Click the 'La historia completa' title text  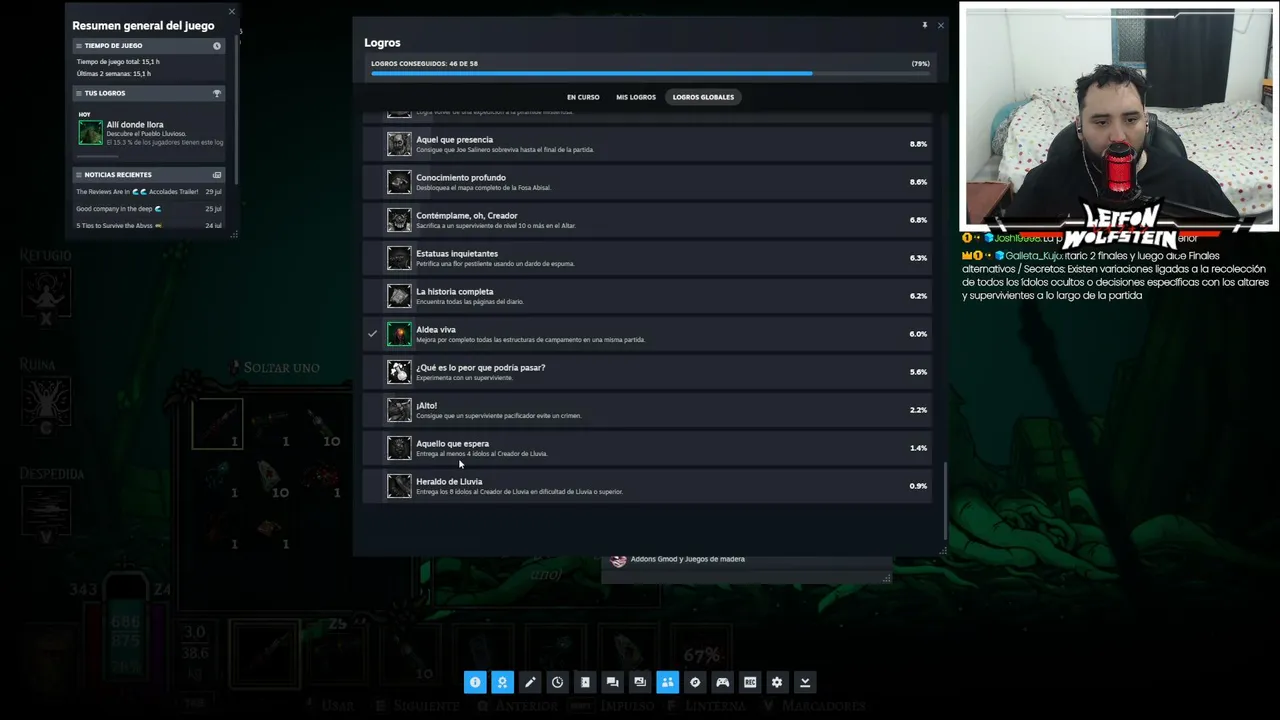click(x=455, y=292)
